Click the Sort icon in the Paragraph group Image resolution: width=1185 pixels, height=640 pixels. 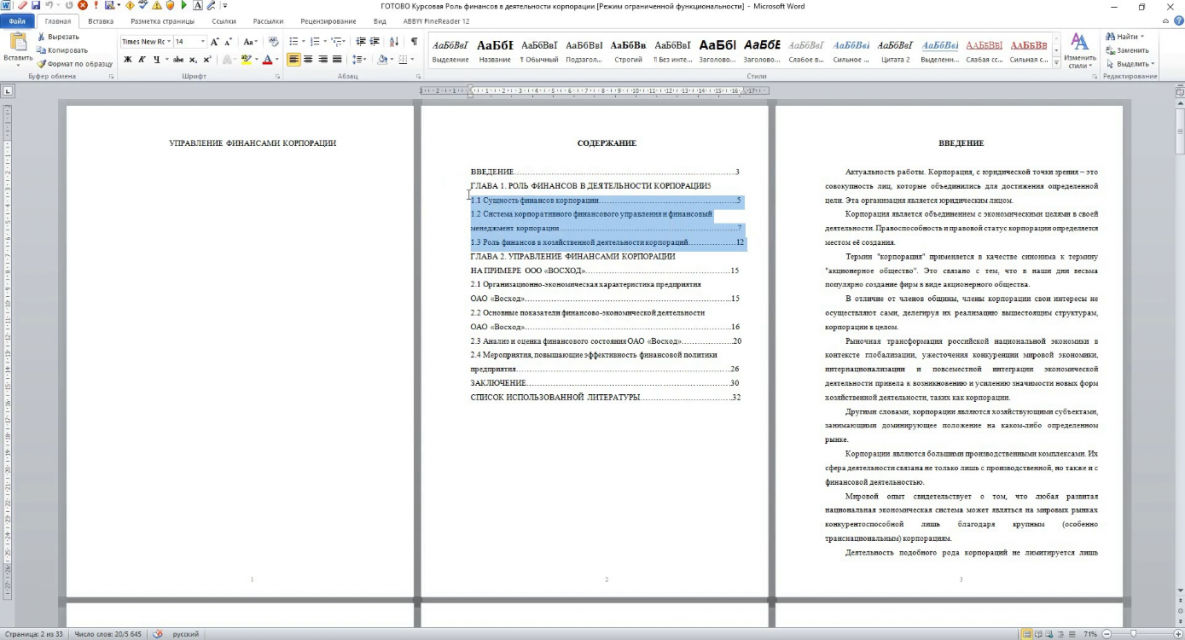point(392,40)
